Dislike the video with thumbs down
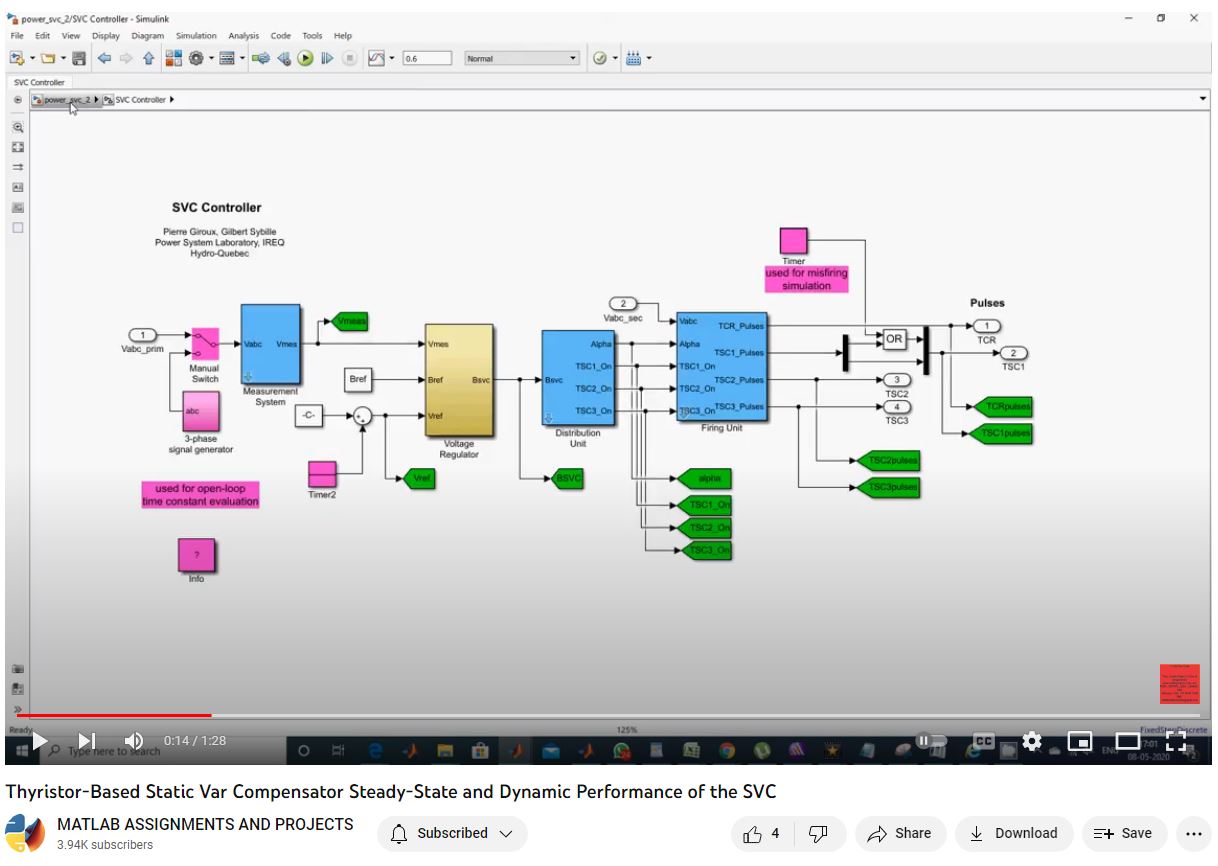This screenshot has height=866, width=1218. 817,833
